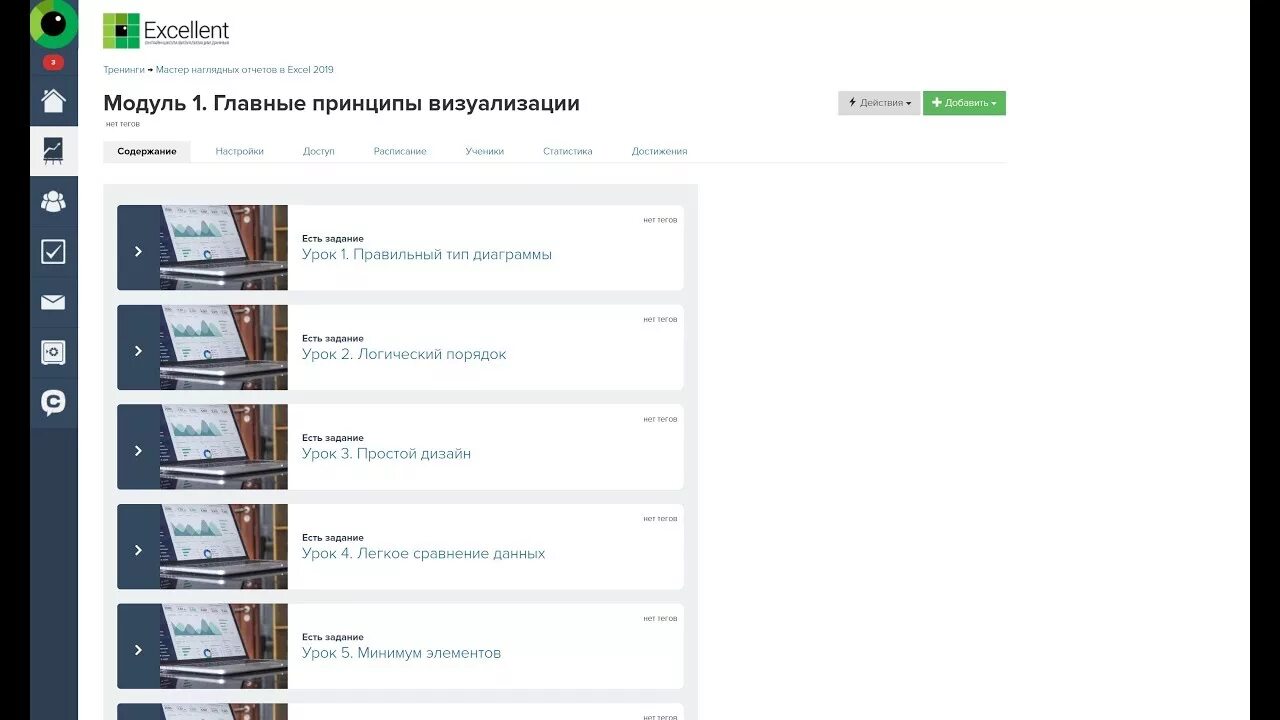Follow the Мастер наглядных отчетов в Excel 2019 breadcrumb

tap(245, 70)
